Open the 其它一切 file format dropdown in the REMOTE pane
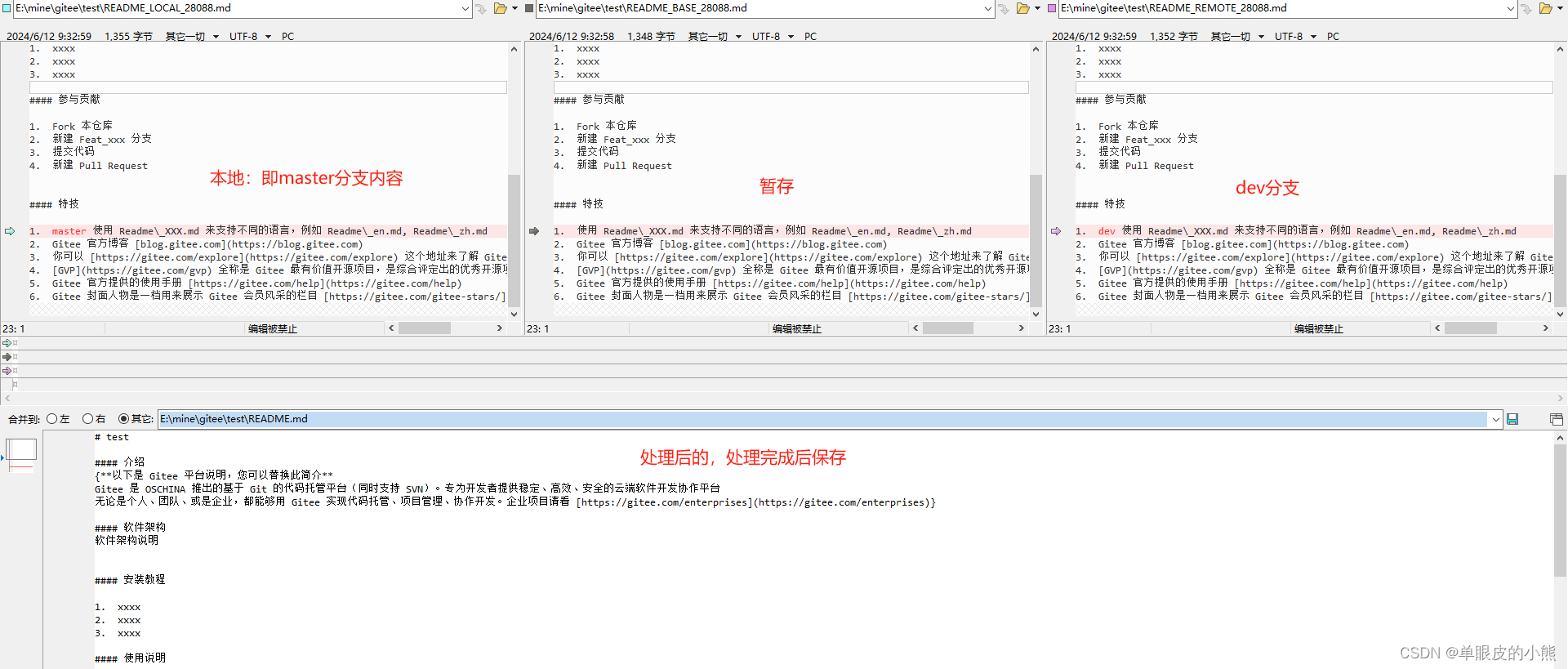The width and height of the screenshot is (1568, 669). click(x=1237, y=37)
